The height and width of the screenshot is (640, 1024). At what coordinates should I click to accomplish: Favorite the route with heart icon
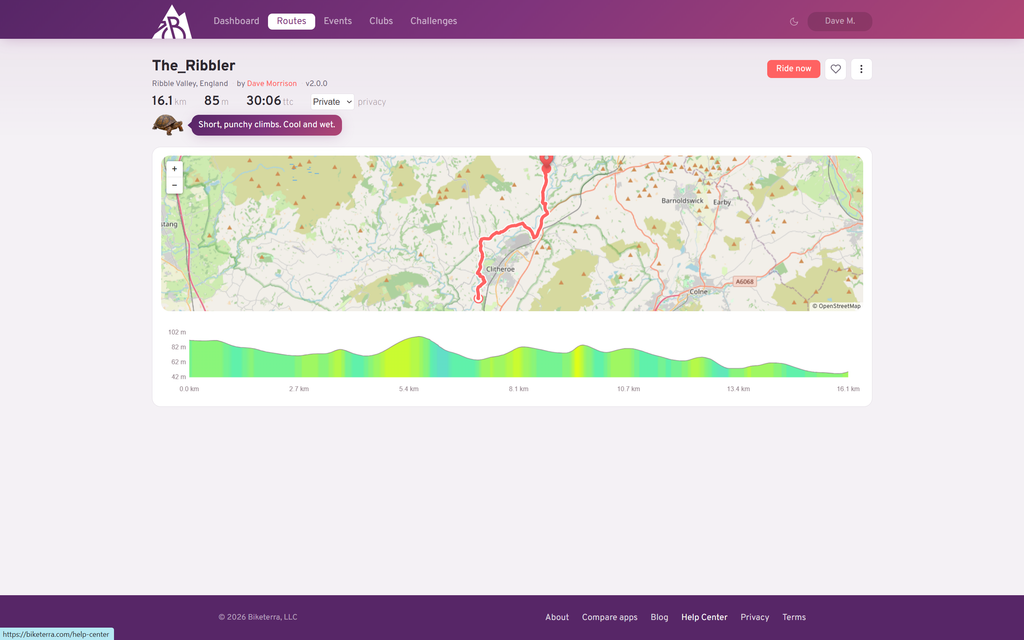pyautogui.click(x=835, y=69)
